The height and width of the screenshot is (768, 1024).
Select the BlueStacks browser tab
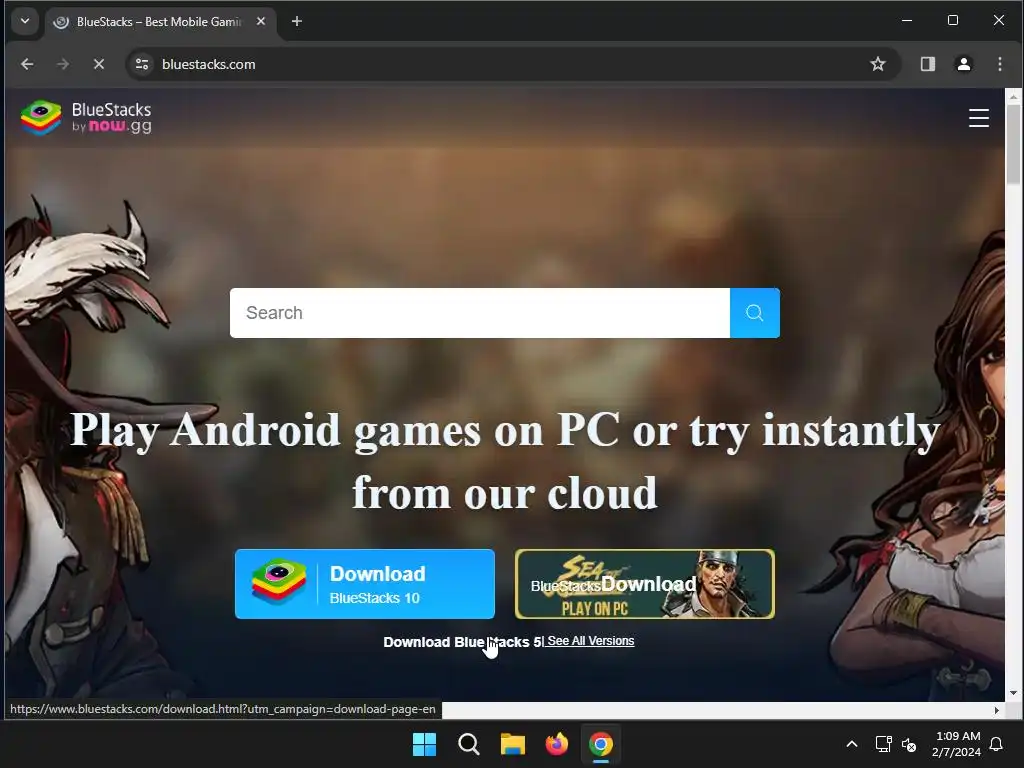pos(160,22)
